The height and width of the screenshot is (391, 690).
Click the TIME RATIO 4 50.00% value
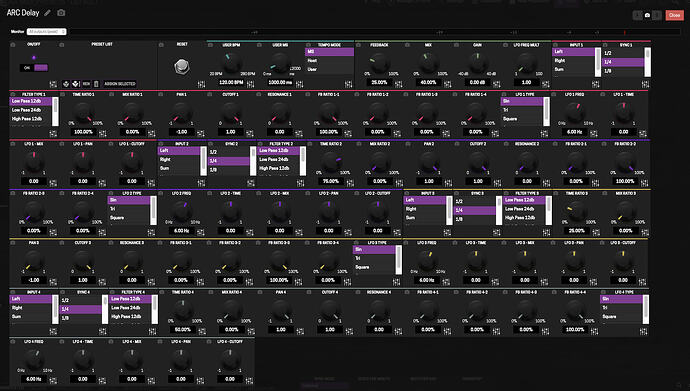coord(183,329)
